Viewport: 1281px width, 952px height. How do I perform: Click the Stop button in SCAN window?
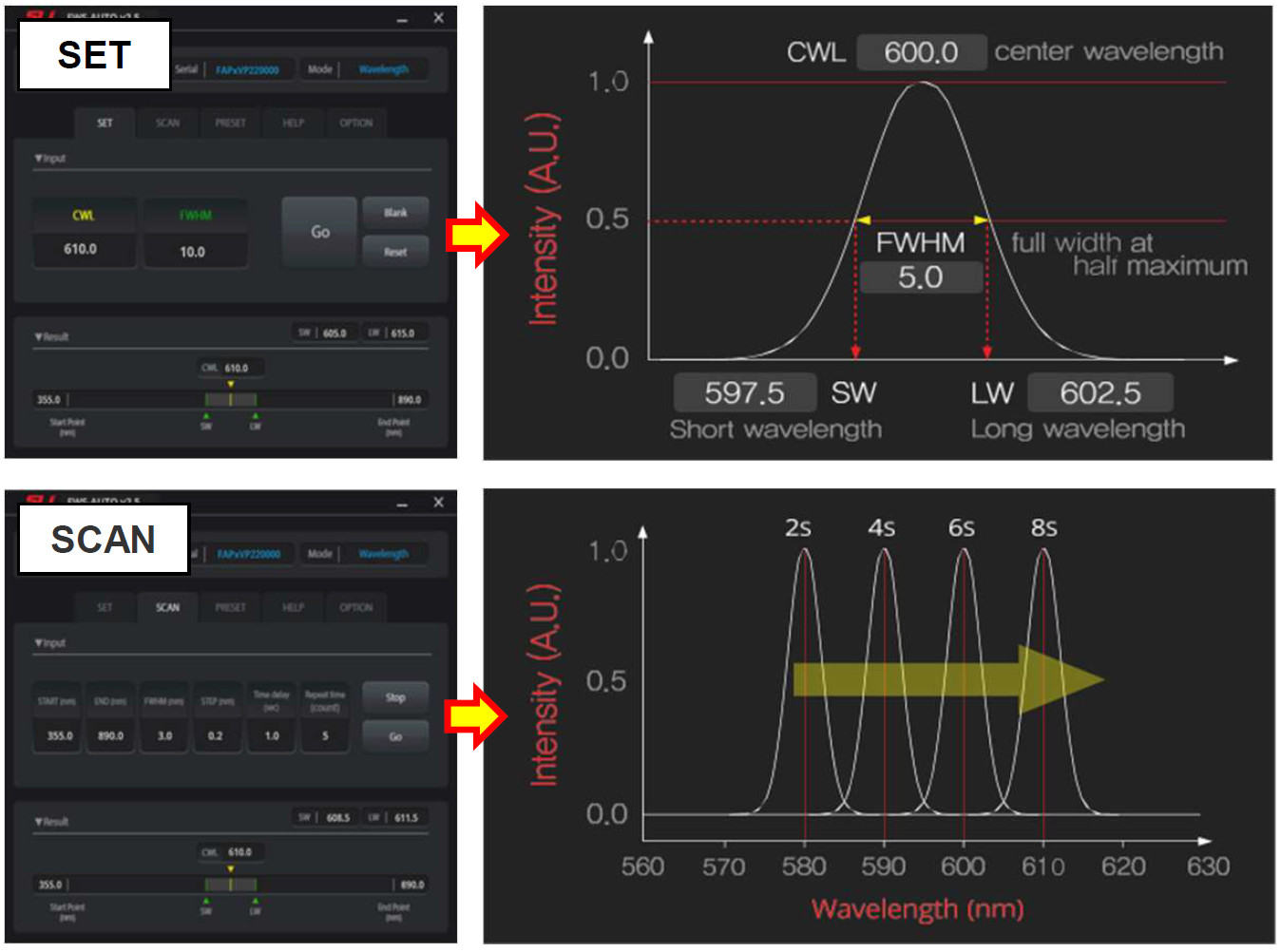(395, 697)
